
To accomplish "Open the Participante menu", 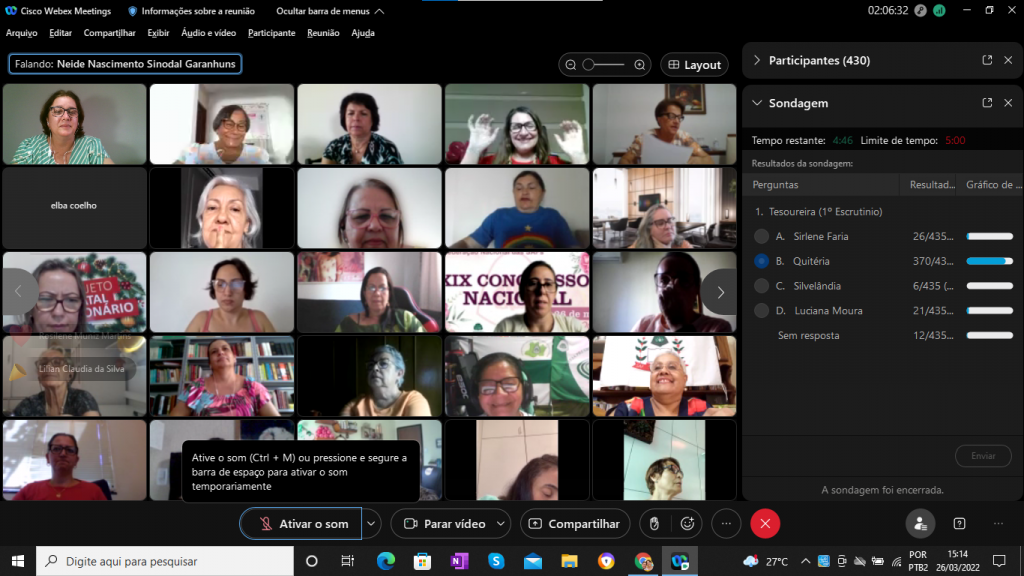I will (x=271, y=33).
